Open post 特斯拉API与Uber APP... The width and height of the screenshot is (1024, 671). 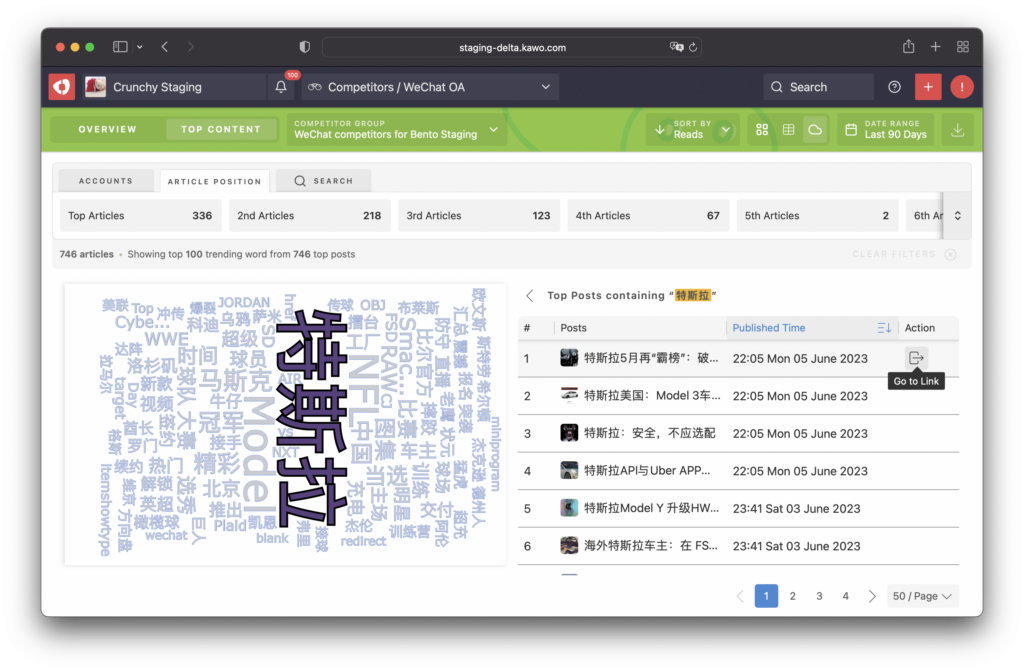647,471
